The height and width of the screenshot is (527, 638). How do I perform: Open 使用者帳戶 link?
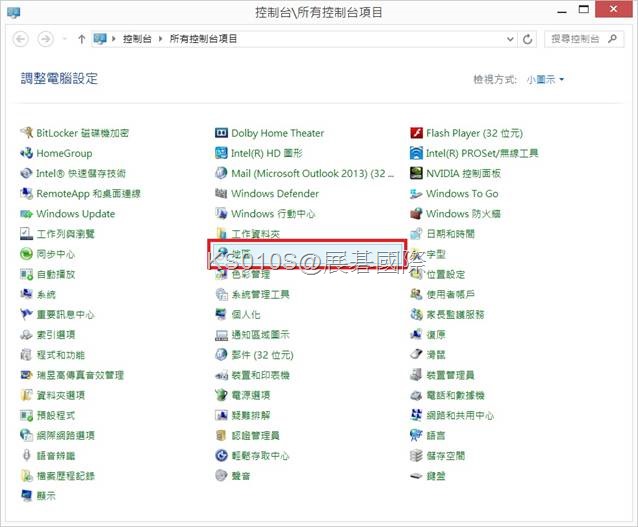pos(450,294)
